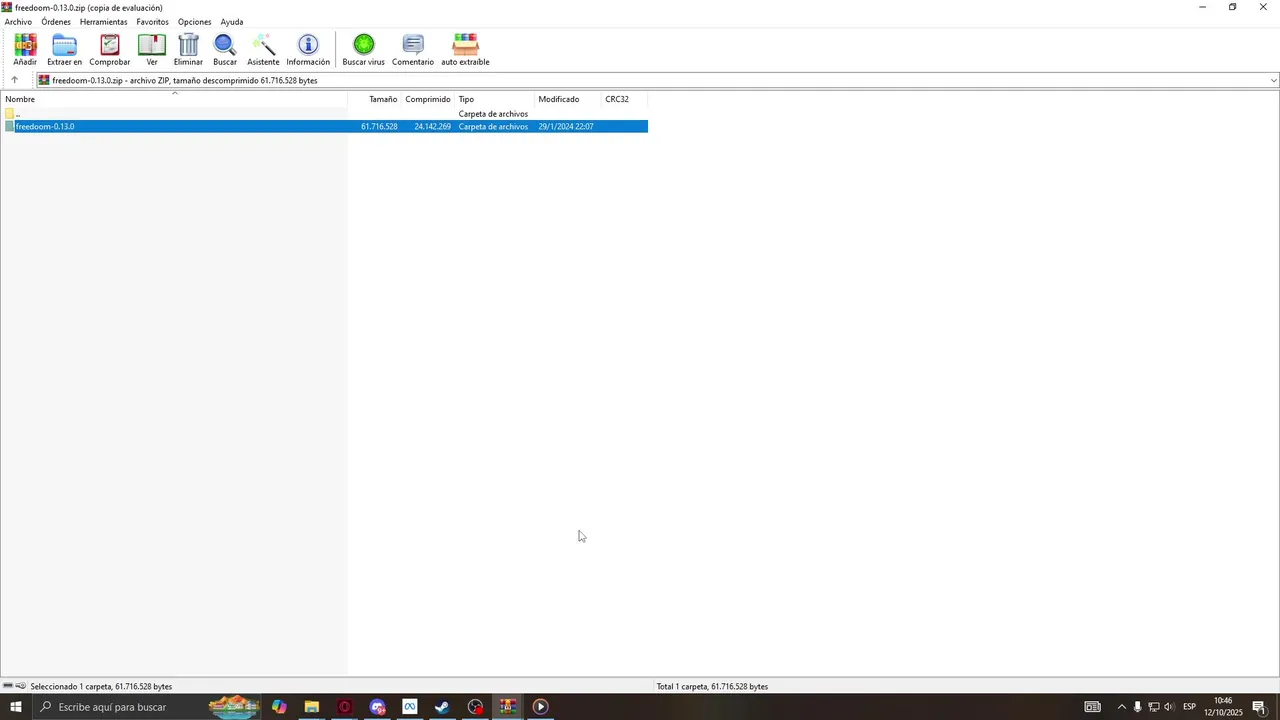Screen dimensions: 1280x720
Task: Open the taskbar clock 10:46
Action: point(1223,707)
